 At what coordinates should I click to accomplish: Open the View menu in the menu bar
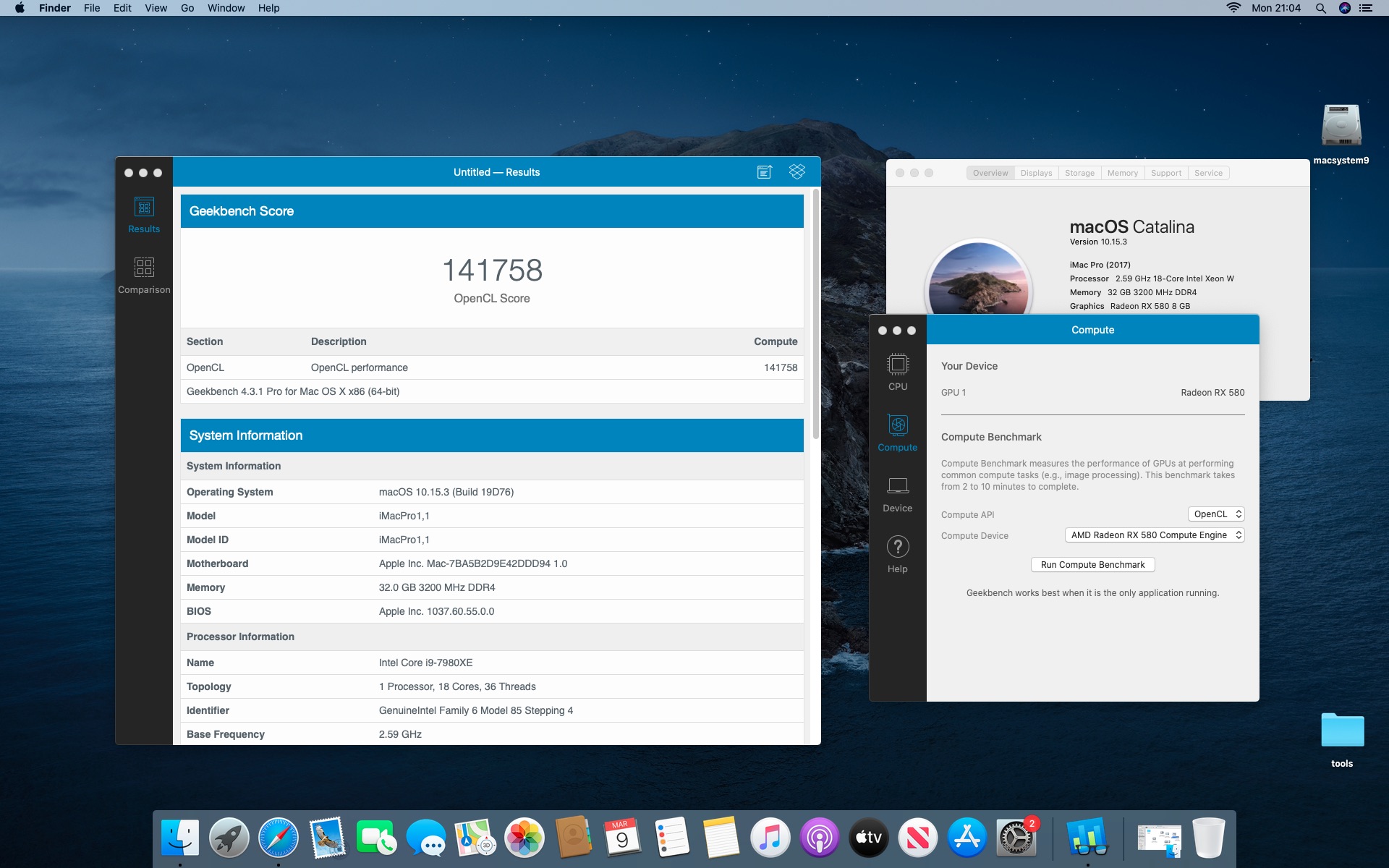click(x=156, y=8)
